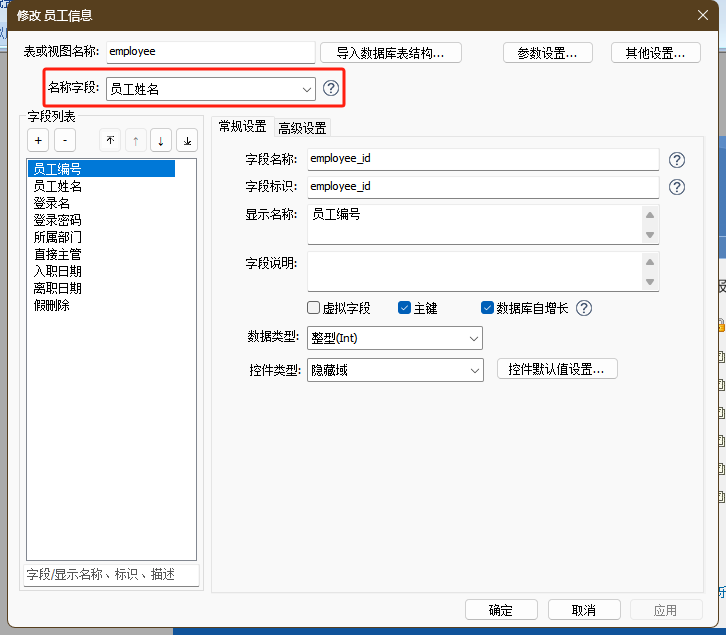Open the 控件类型 dropdown
726x635 pixels.
pos(474,370)
